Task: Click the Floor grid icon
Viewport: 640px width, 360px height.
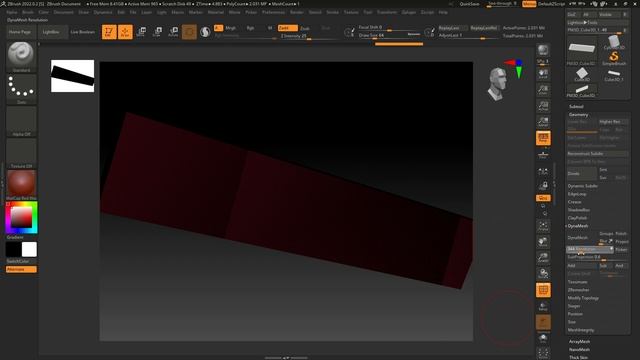Action: tap(543, 154)
